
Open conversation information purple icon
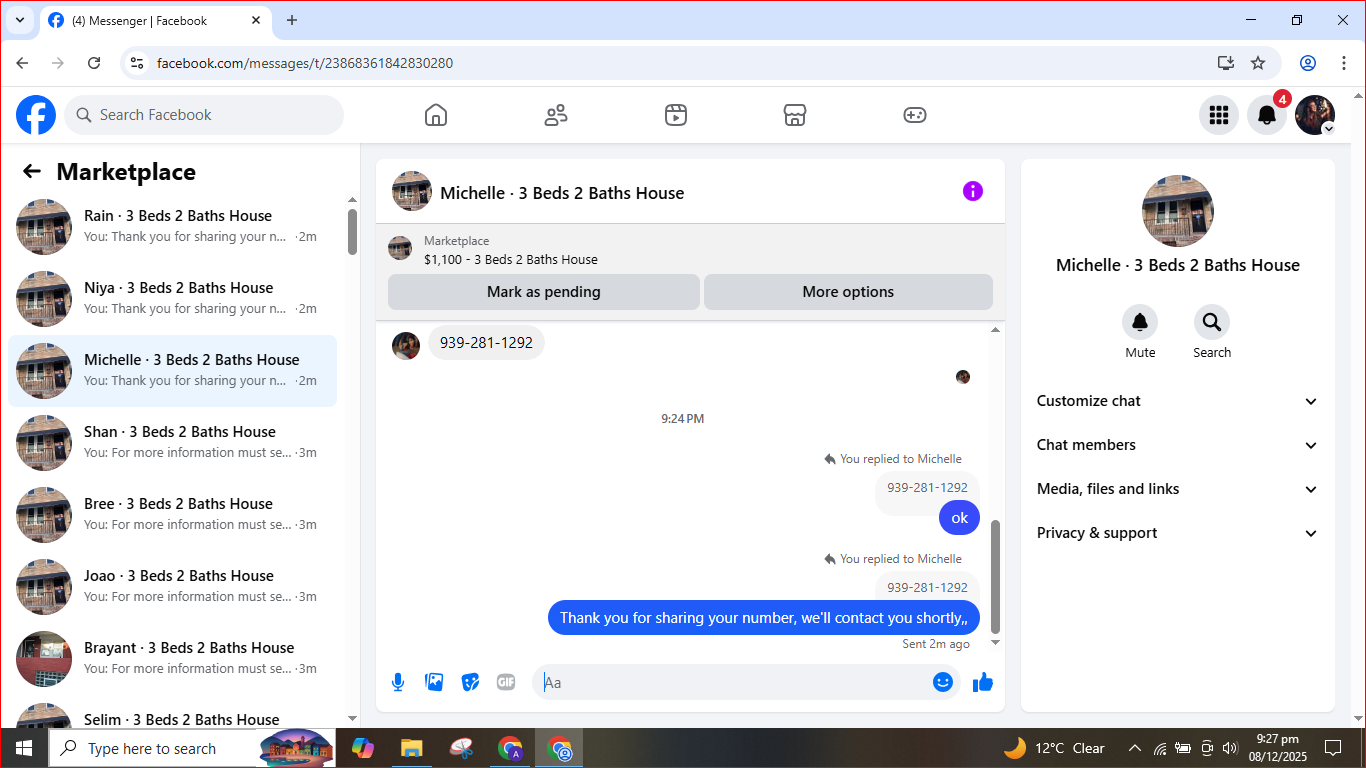(x=973, y=192)
